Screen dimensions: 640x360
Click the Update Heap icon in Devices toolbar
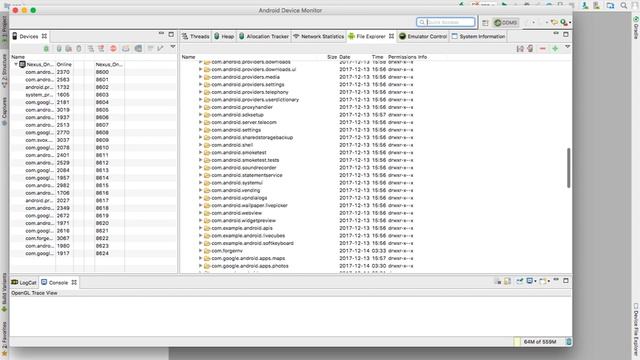[x=59, y=49]
